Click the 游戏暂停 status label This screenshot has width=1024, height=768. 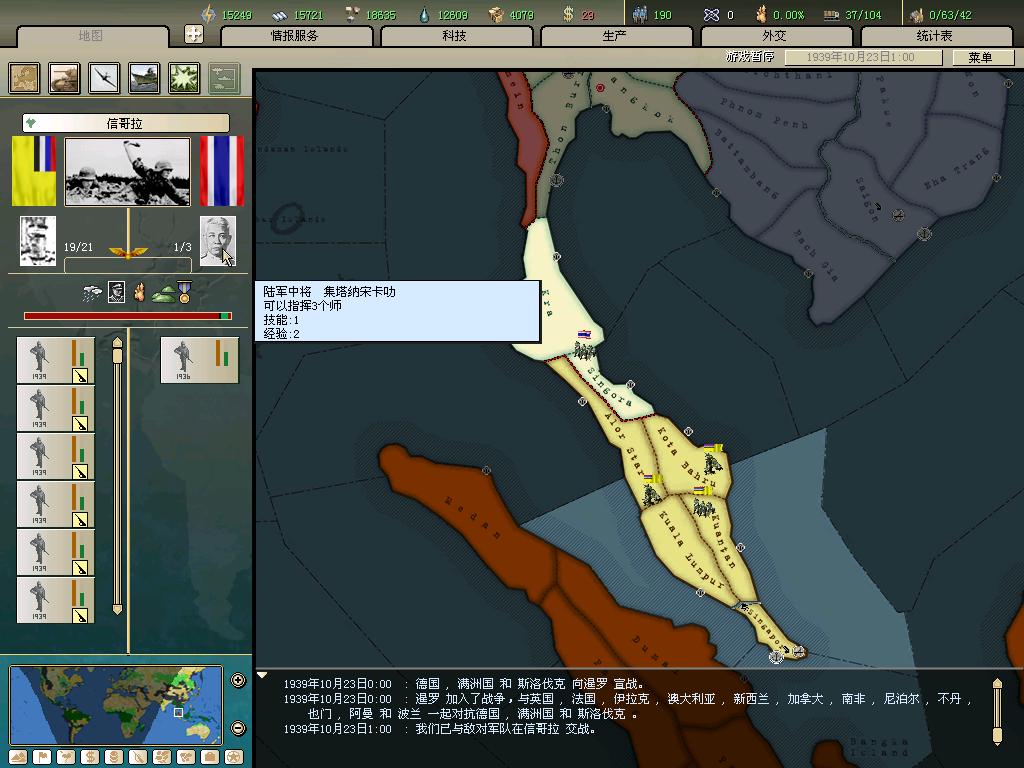click(x=750, y=57)
